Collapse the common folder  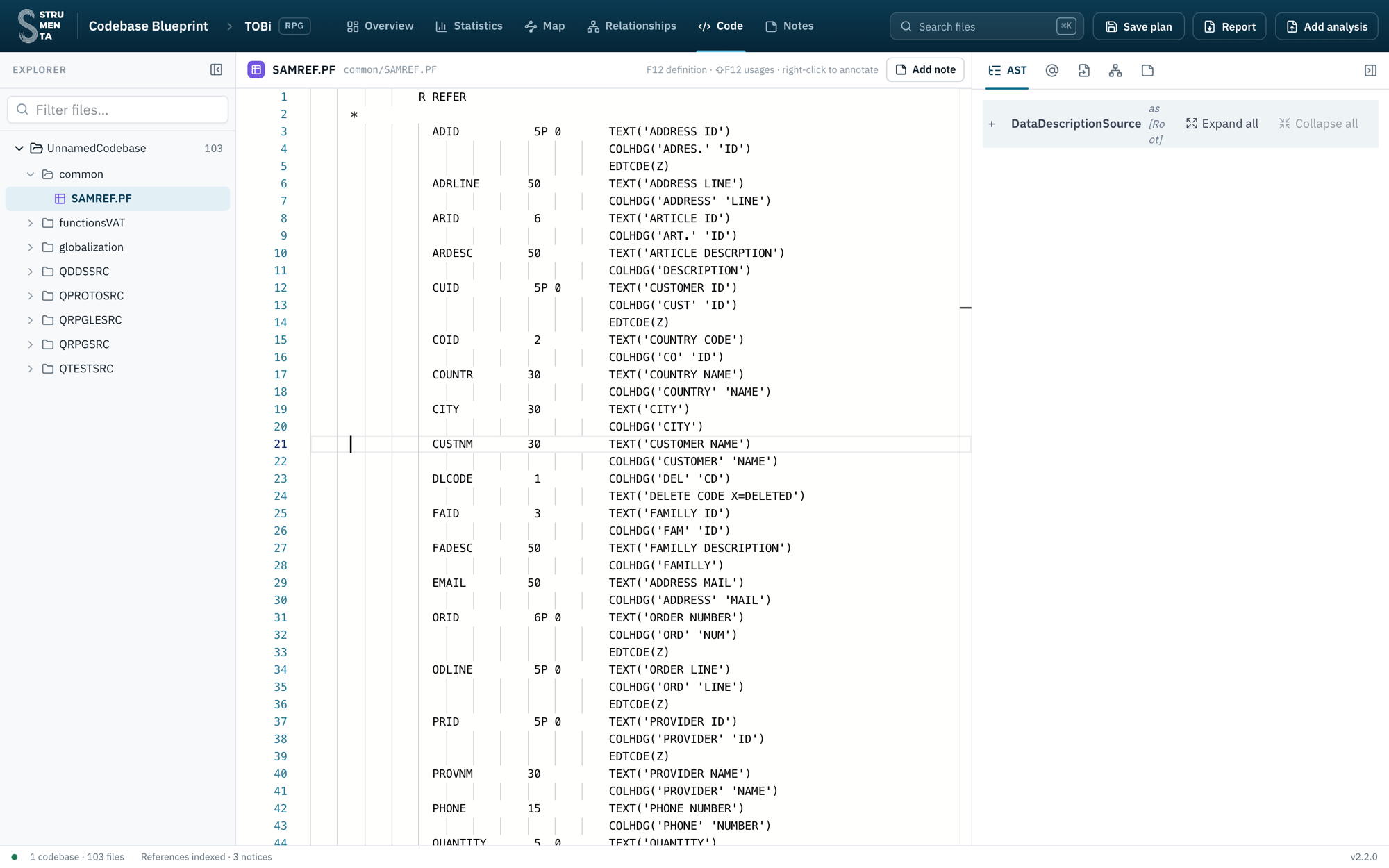(31, 174)
